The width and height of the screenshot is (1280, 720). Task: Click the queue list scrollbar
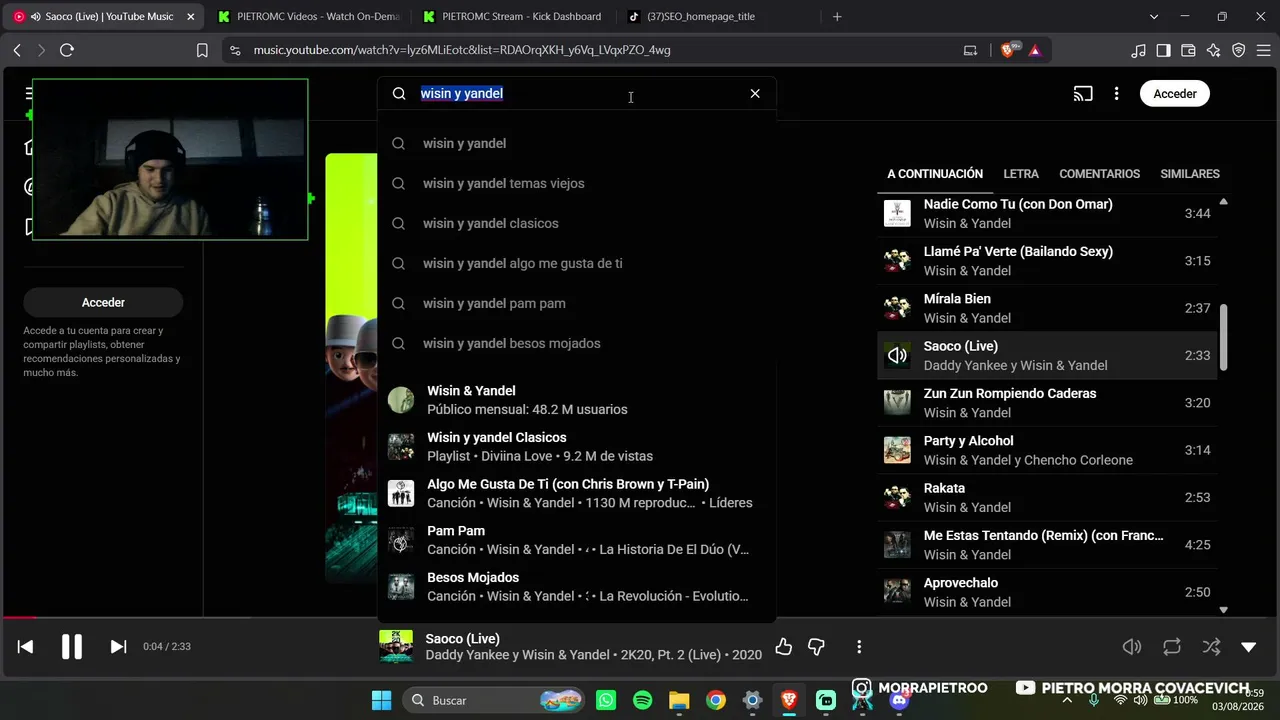tap(1223, 337)
